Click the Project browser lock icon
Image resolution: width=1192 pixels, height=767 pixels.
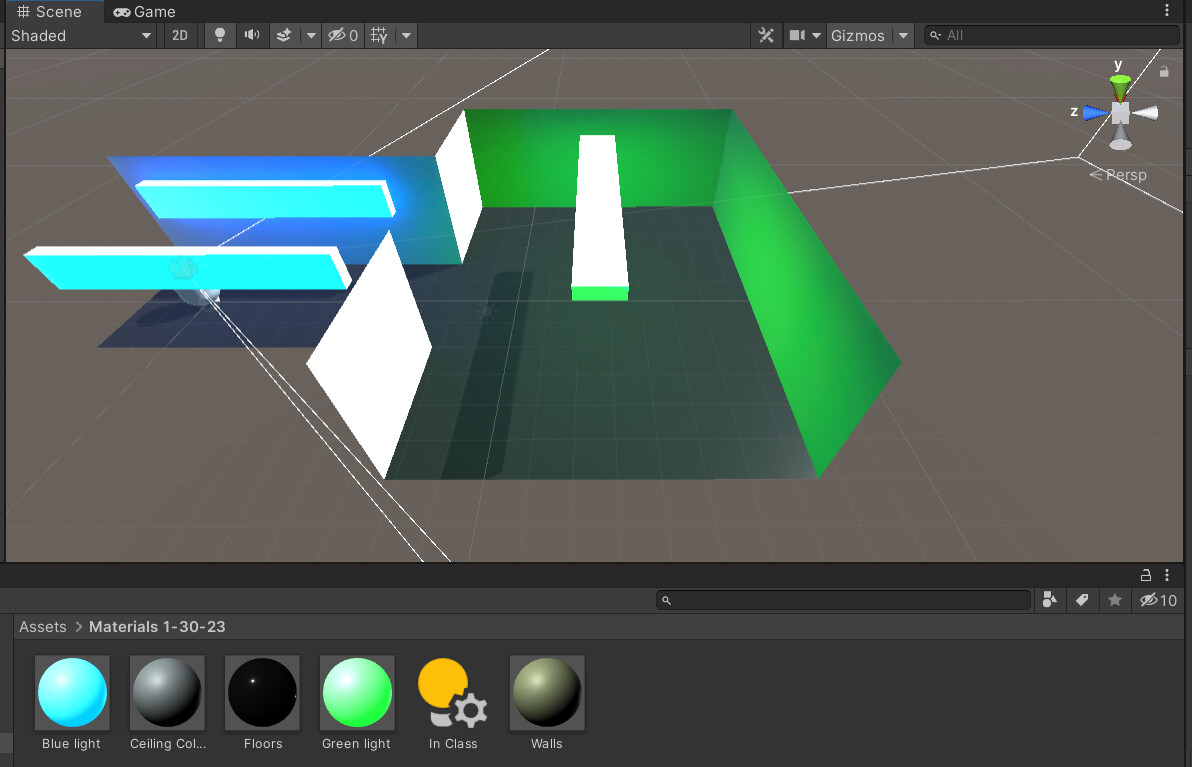[1146, 575]
